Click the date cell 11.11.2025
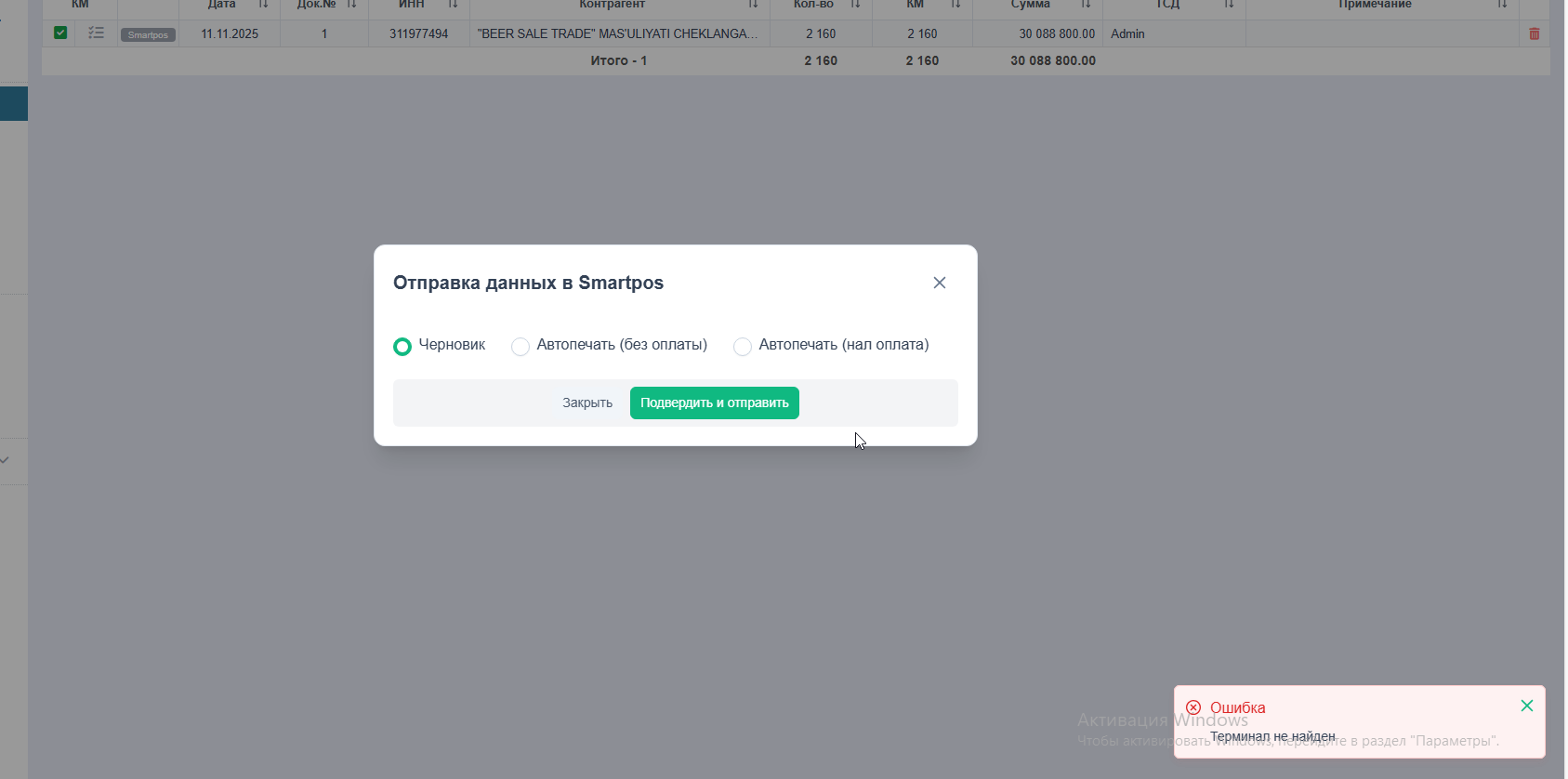Screen dimensions: 1568x779 click(x=230, y=33)
